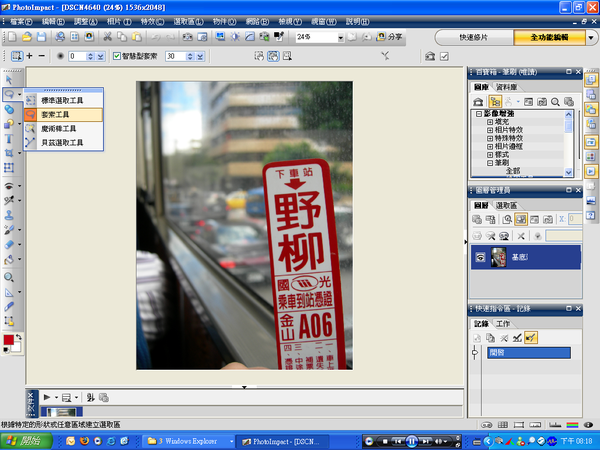Image resolution: width=600 pixels, height=450 pixels.
Task: Switch to Windows Explorer taskbar button
Action: (x=189, y=442)
